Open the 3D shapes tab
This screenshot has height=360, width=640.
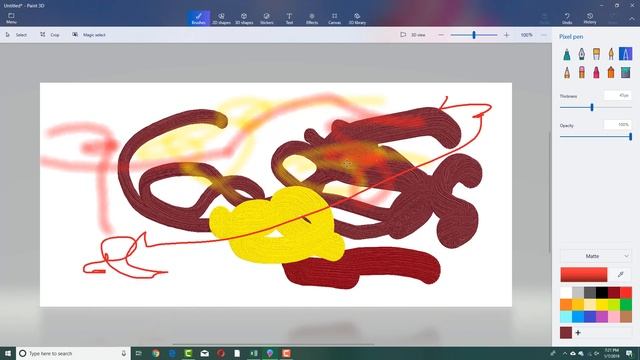tap(244, 18)
